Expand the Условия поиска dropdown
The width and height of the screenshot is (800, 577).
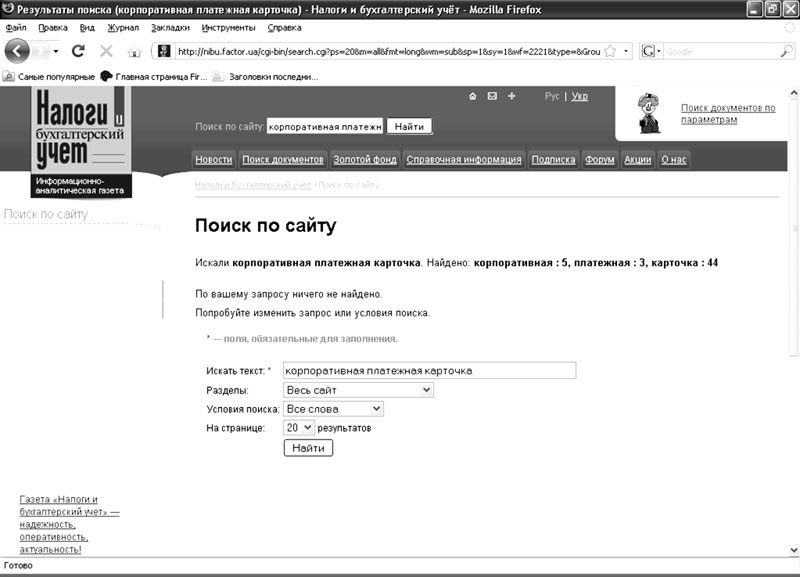(x=333, y=408)
